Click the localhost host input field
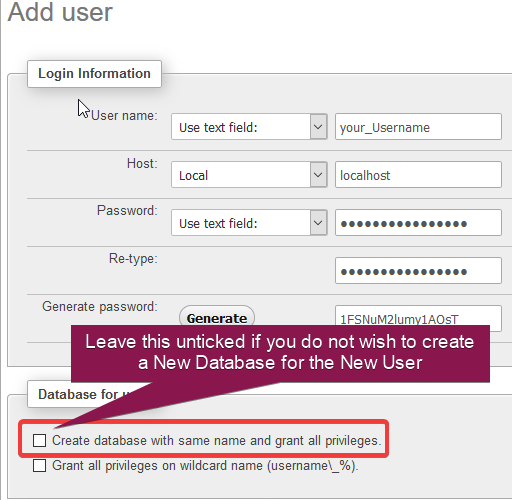Image resolution: width=512 pixels, height=500 pixels. pyautogui.click(x=418, y=175)
